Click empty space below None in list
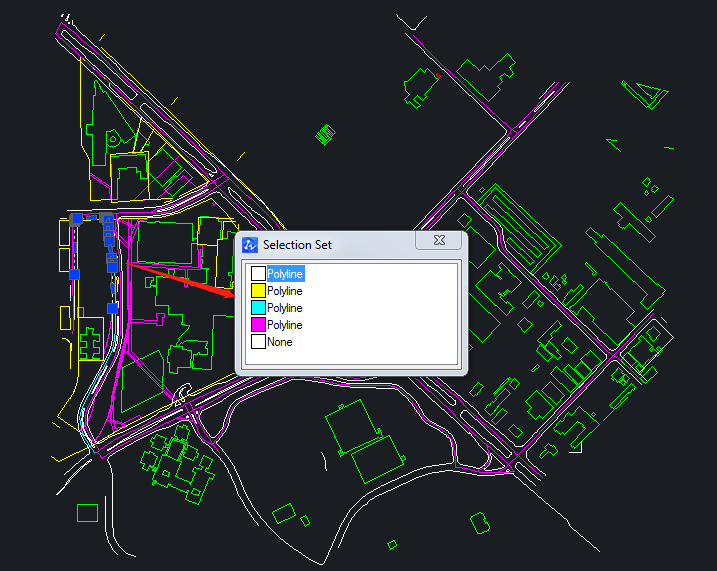Screen dimensions: 717x571 coord(350,358)
